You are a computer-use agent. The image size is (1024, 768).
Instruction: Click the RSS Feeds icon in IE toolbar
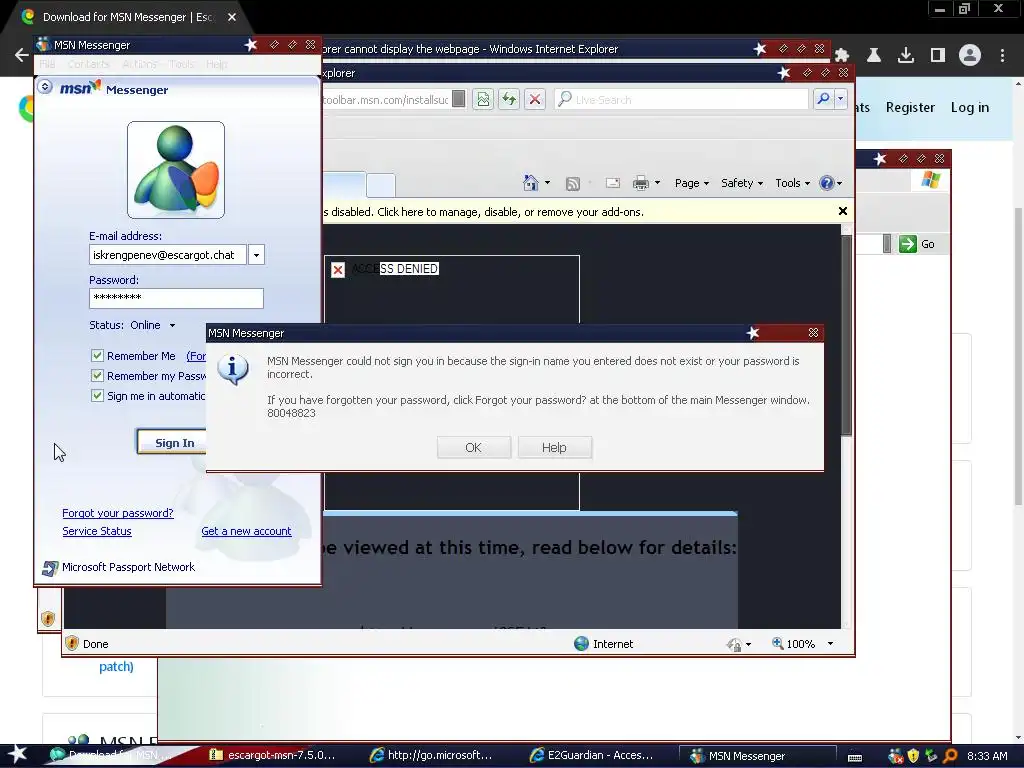573,184
